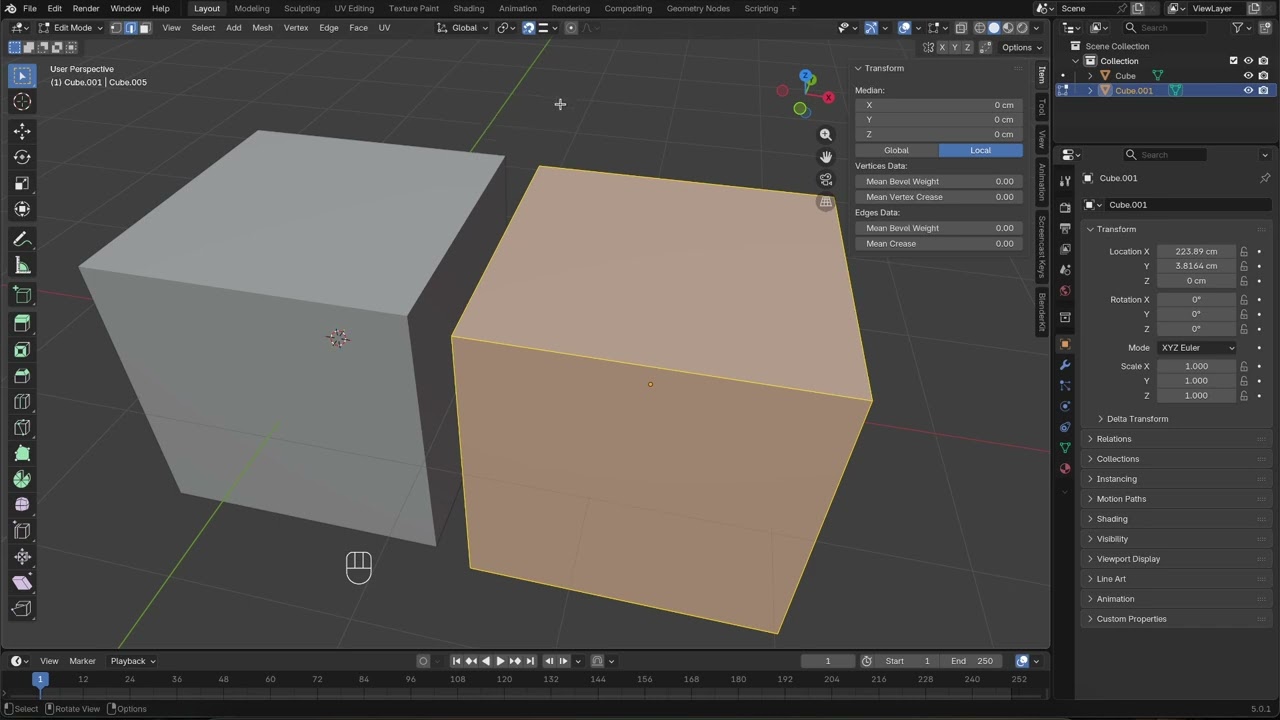Select the Cursor tool in the toolbar
The height and width of the screenshot is (720, 1280).
tap(22, 102)
